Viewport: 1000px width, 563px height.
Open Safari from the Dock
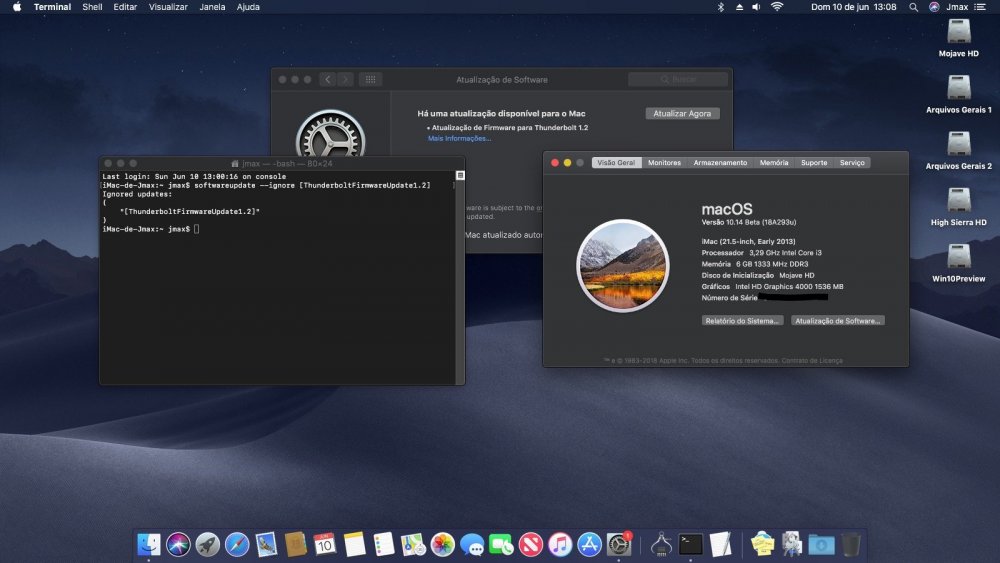(237, 545)
